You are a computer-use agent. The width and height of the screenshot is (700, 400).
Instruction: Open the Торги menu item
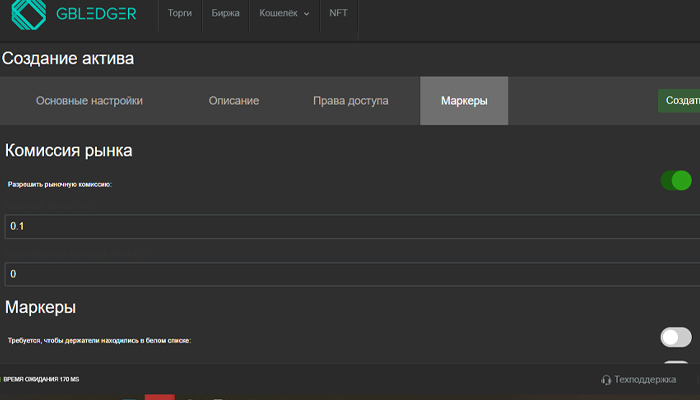coord(180,13)
